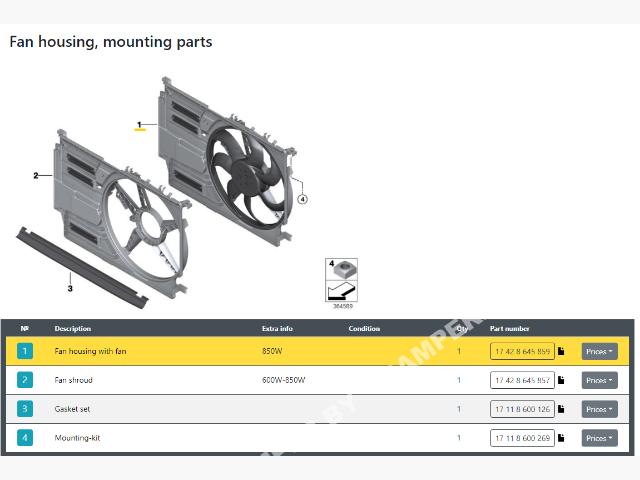Click part number field 17 42 8 645 859
The width and height of the screenshot is (640, 480).
coord(522,351)
